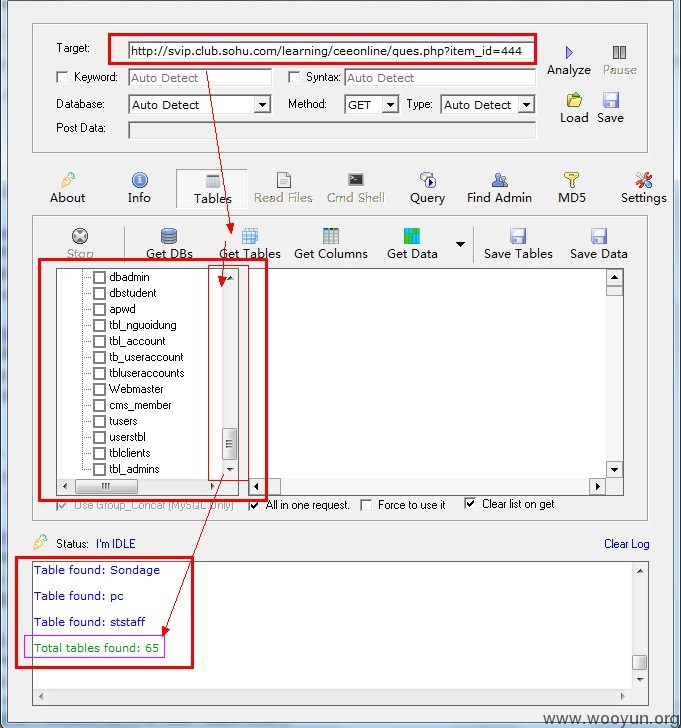Select the dbstudent table row

(x=133, y=293)
